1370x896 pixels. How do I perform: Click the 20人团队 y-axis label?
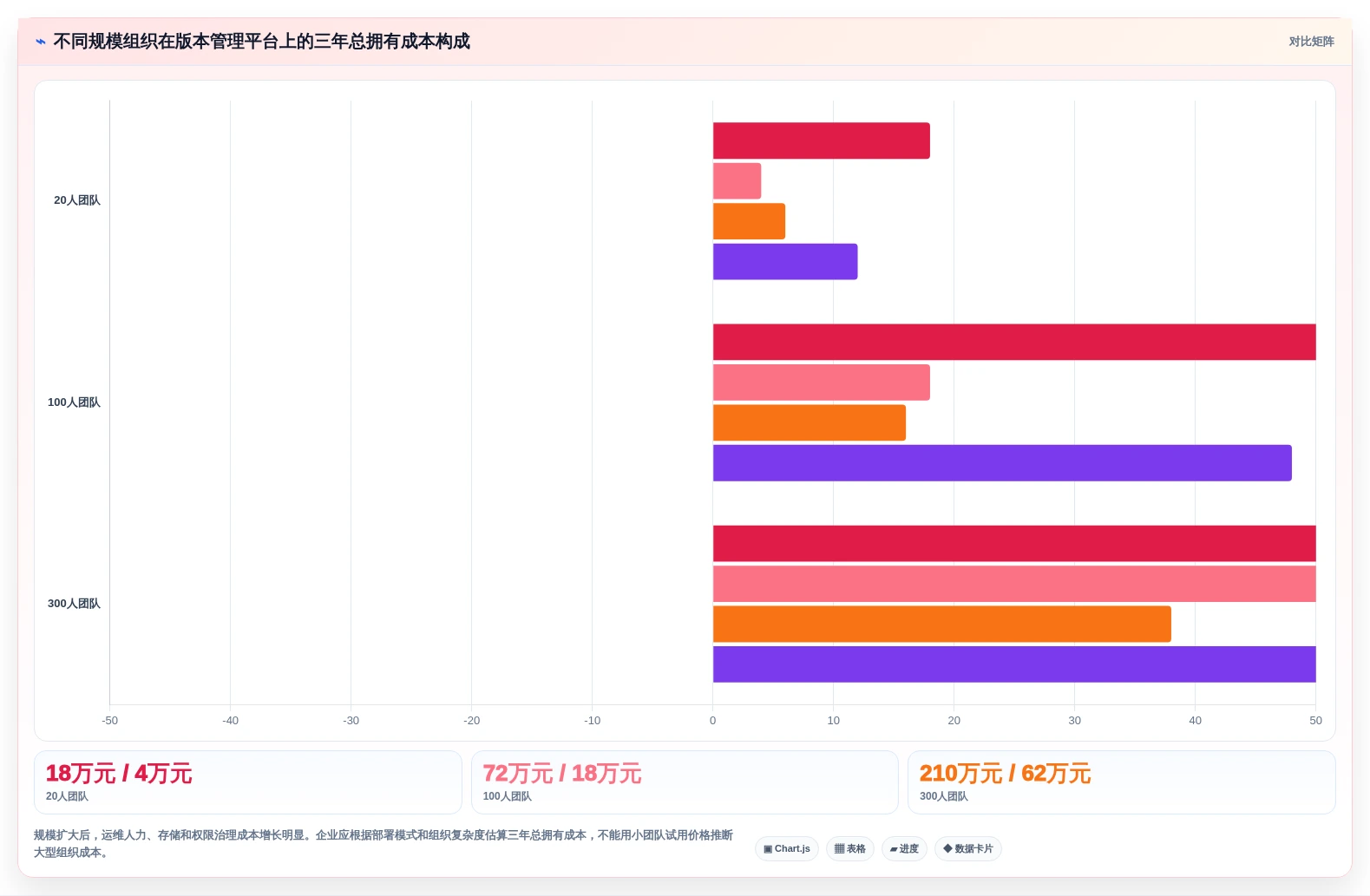tap(77, 200)
